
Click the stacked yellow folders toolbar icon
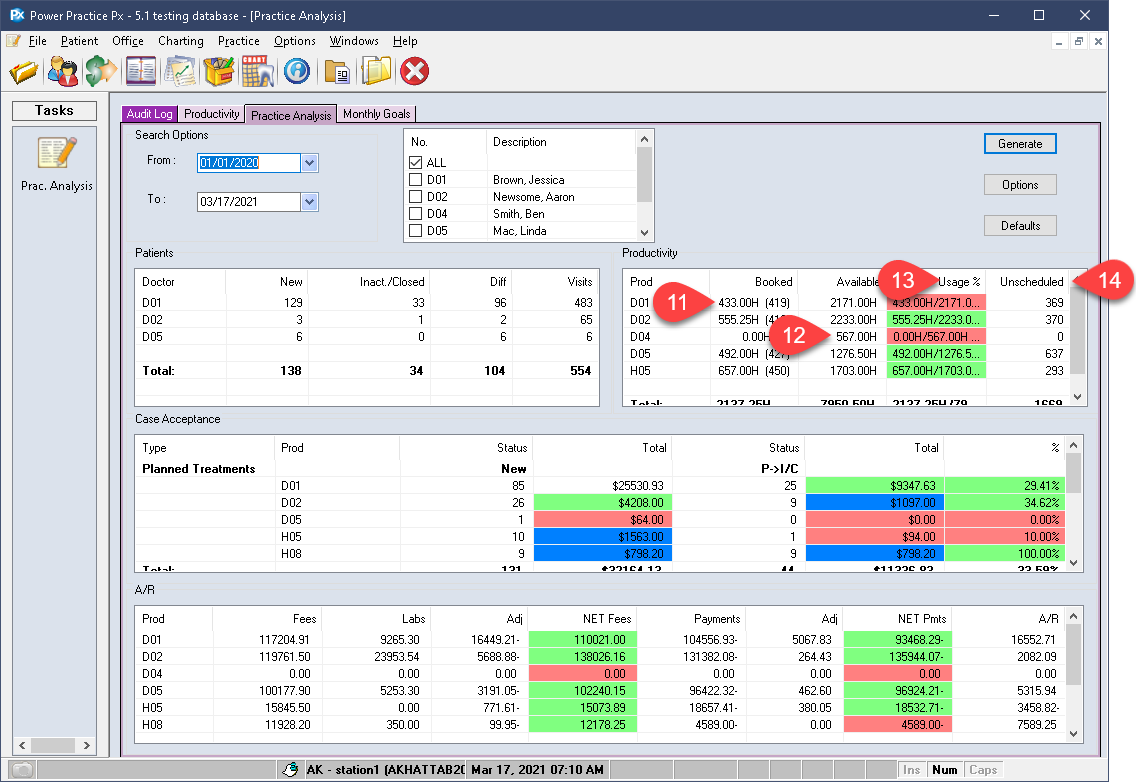point(376,72)
